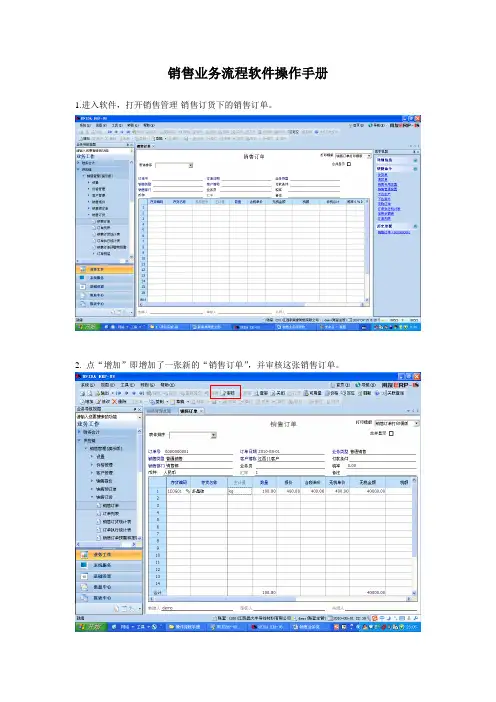Click the 增加 toolbar button in step 2 screenshot
The width and height of the screenshot is (496, 702).
tap(87, 401)
